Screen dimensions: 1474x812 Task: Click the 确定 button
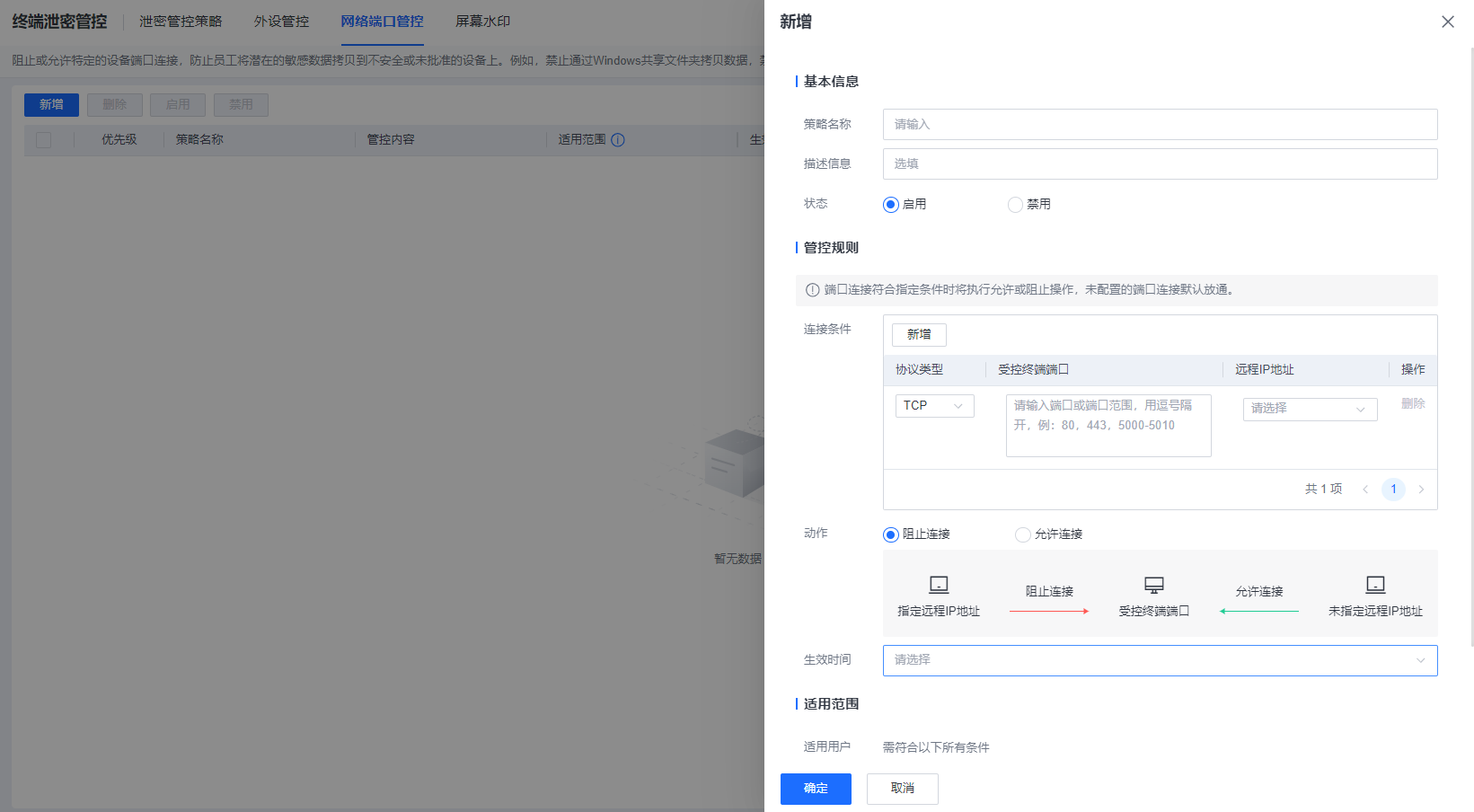coord(816,789)
